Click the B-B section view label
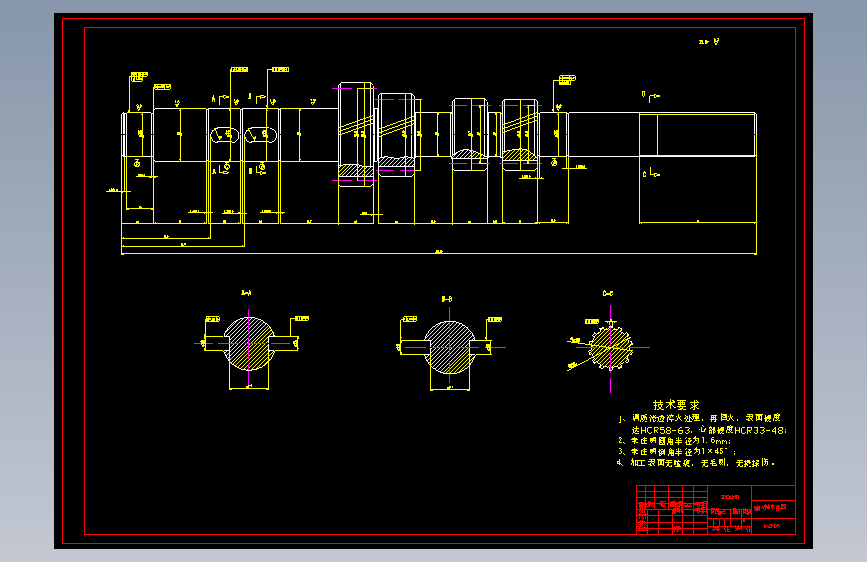 (x=447, y=299)
